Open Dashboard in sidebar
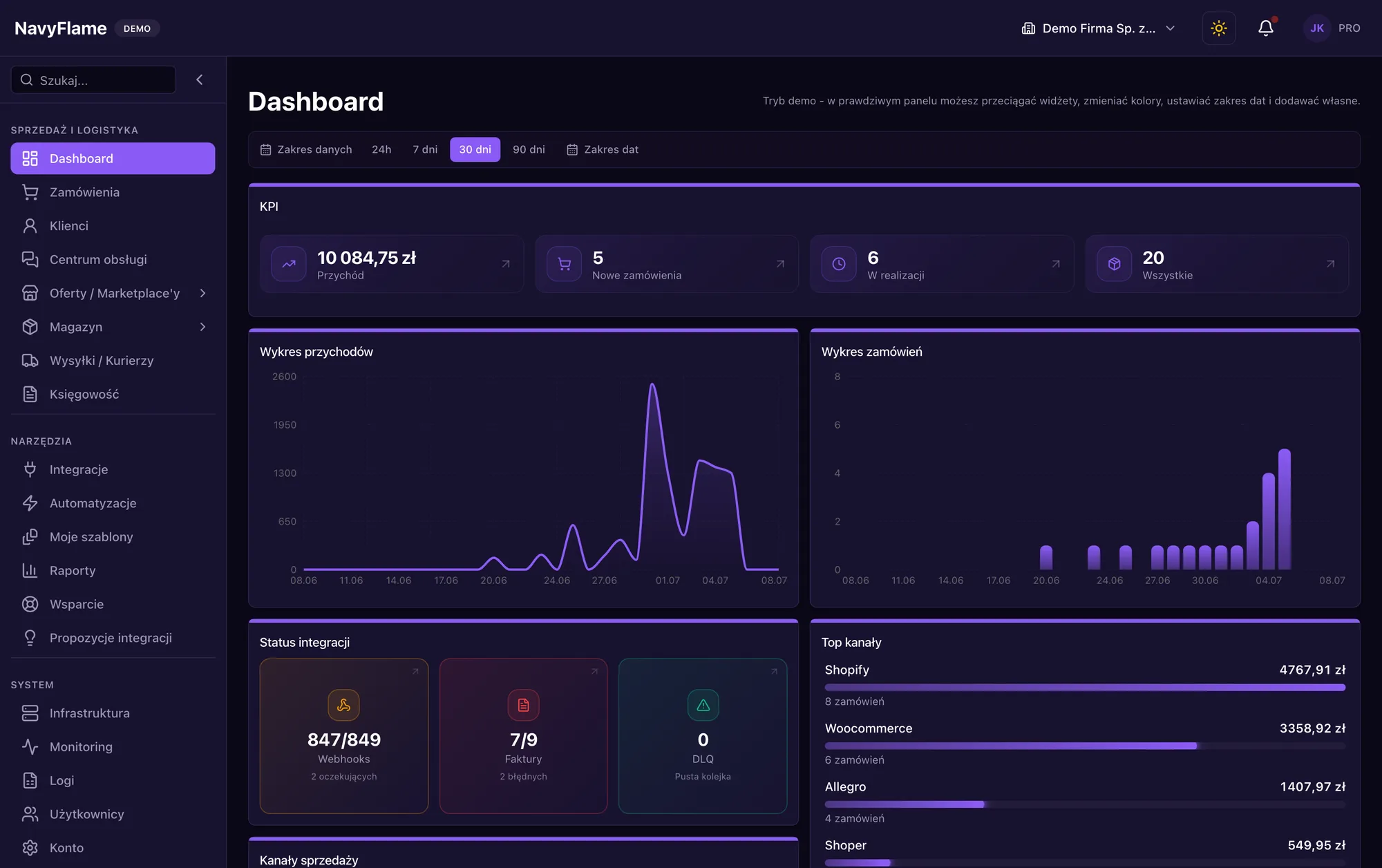The height and width of the screenshot is (868, 1382). tap(113, 158)
